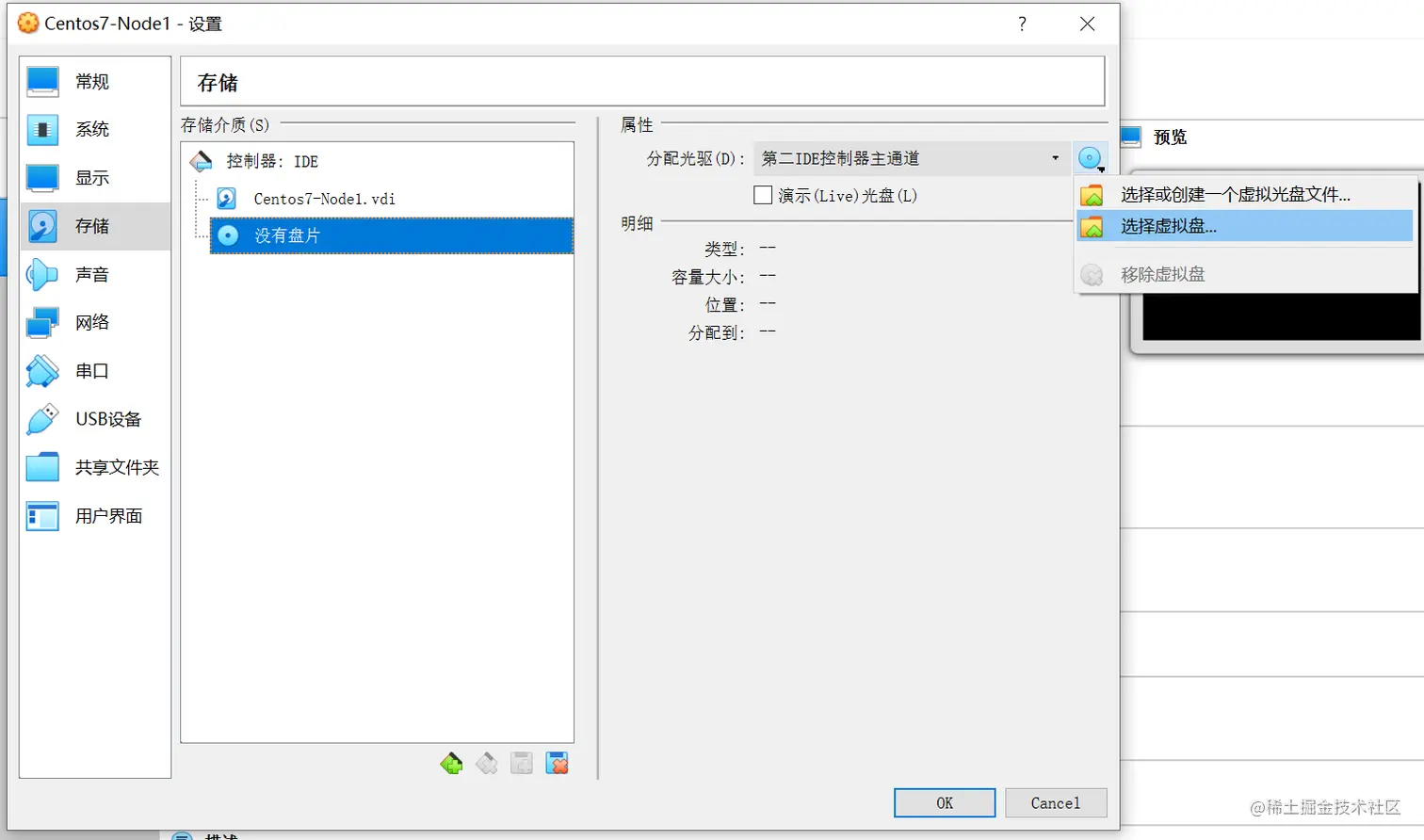The image size is (1424, 840).
Task: Open the 分配光驱 channel dropdown
Action: 912,158
